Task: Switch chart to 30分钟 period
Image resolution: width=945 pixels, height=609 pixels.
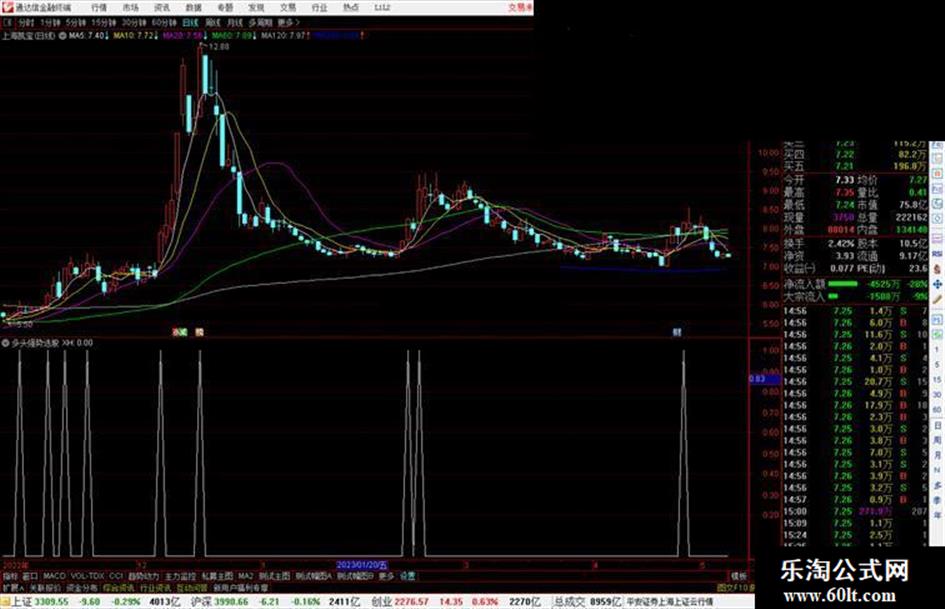Action: [133, 23]
